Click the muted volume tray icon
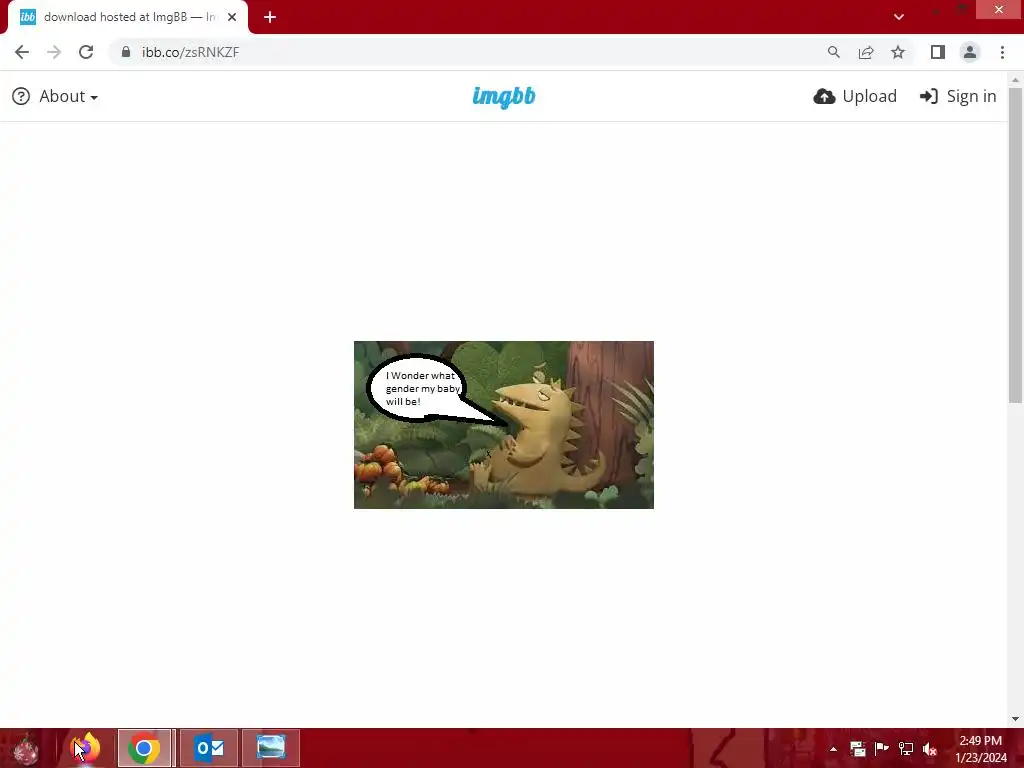The height and width of the screenshot is (768, 1024). (930, 748)
